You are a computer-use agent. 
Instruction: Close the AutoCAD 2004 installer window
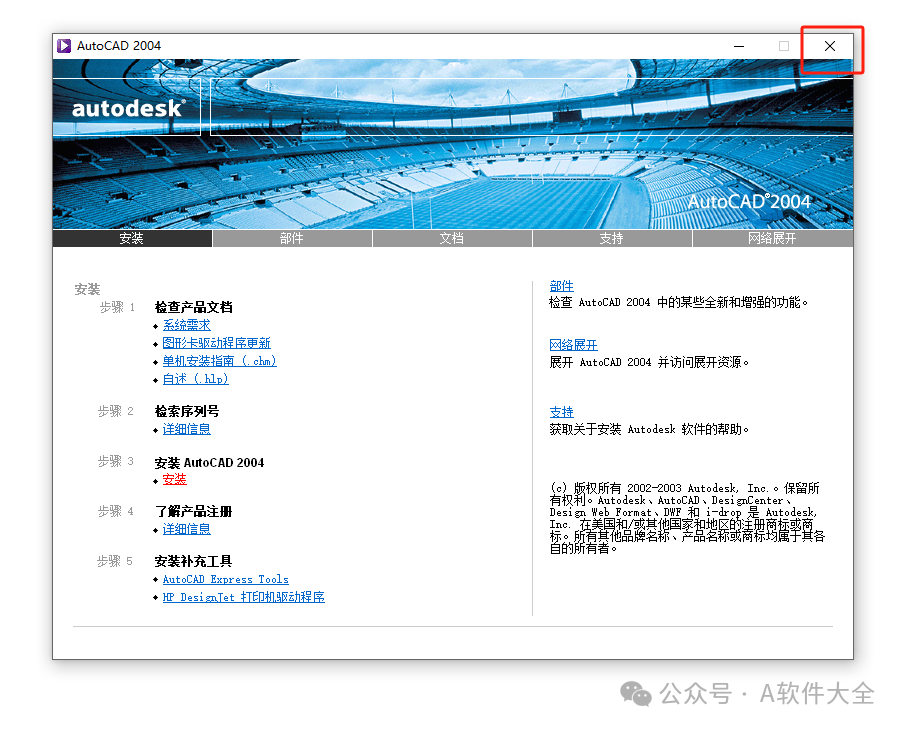click(x=829, y=46)
